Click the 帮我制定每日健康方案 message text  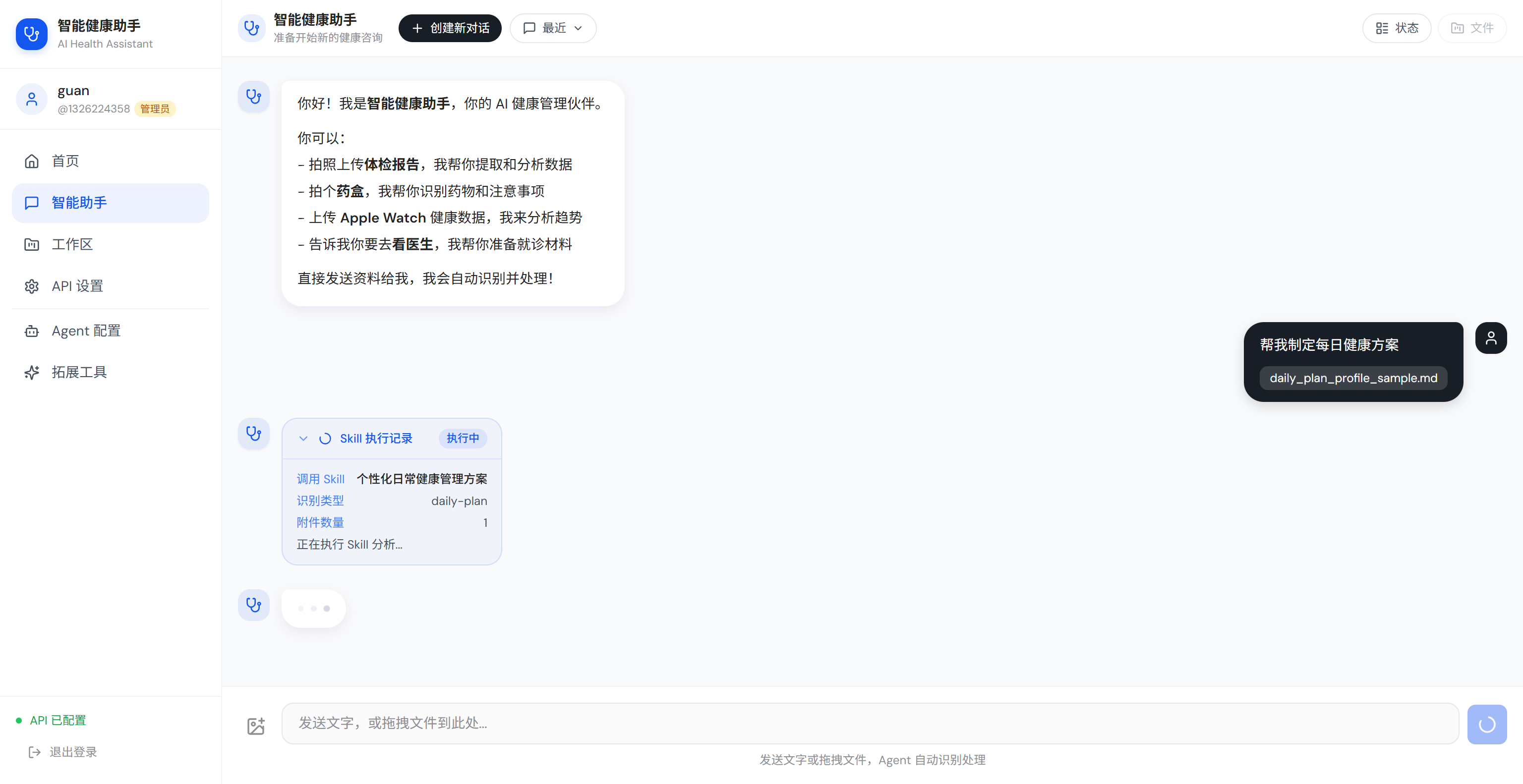(x=1329, y=345)
